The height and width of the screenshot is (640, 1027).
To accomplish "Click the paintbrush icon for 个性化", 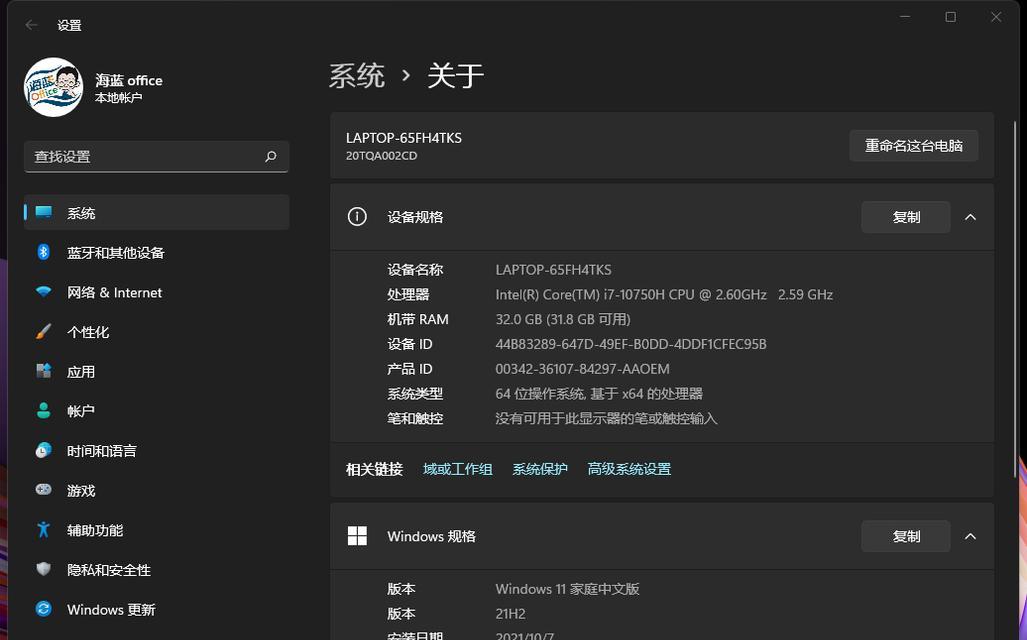I will [43, 331].
